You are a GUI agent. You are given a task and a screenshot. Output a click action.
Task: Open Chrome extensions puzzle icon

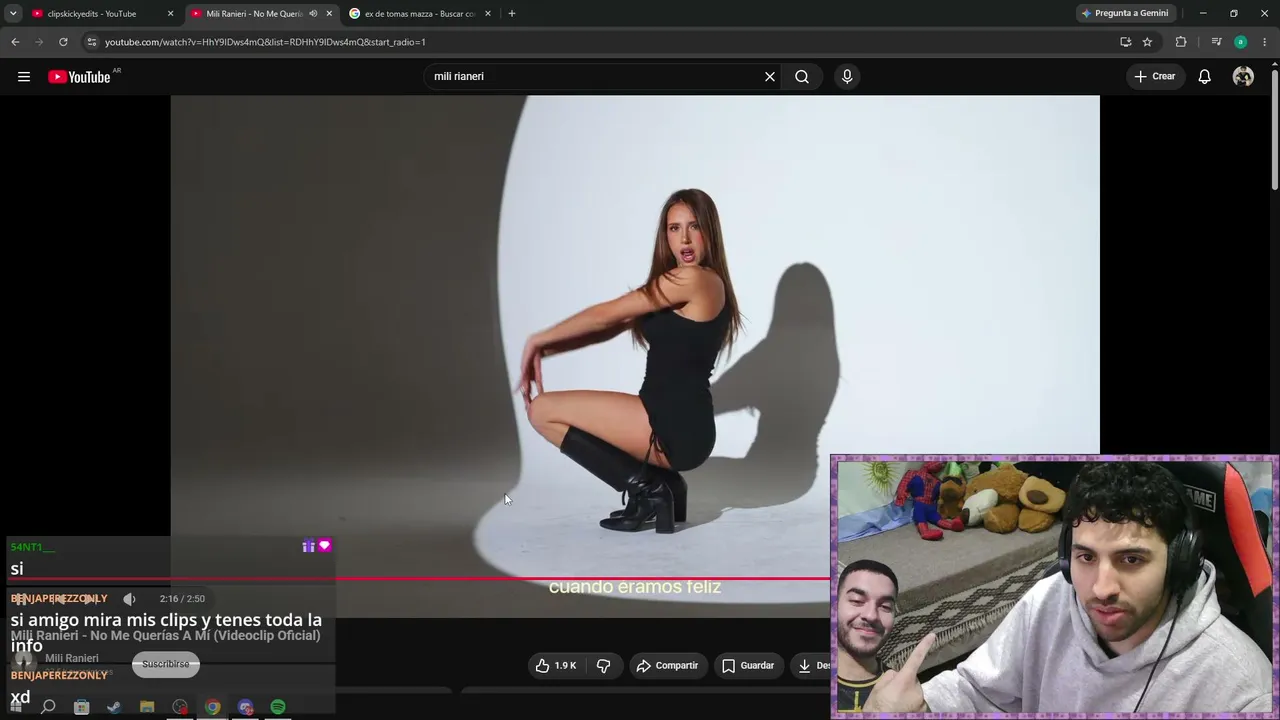[1181, 42]
